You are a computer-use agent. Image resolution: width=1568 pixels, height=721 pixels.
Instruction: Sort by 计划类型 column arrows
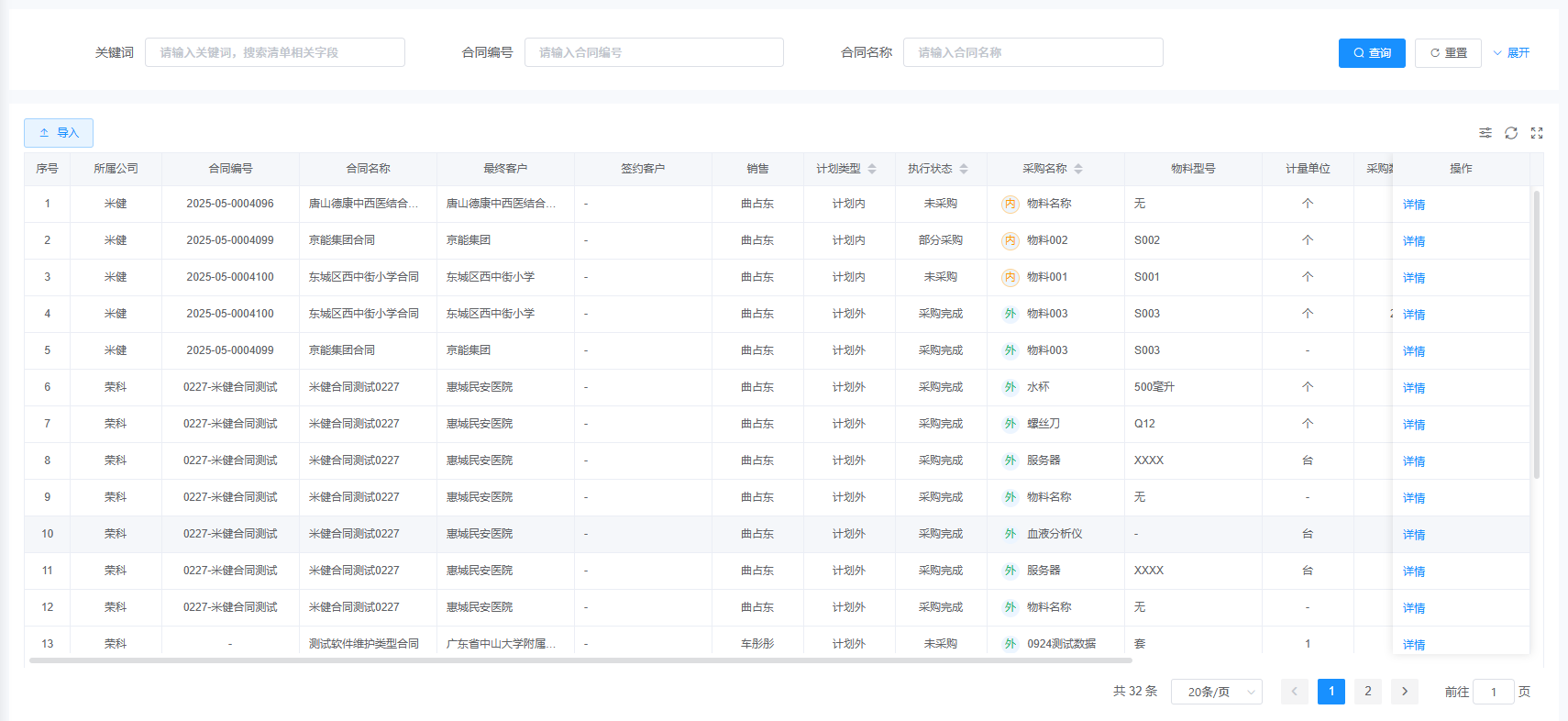point(872,169)
